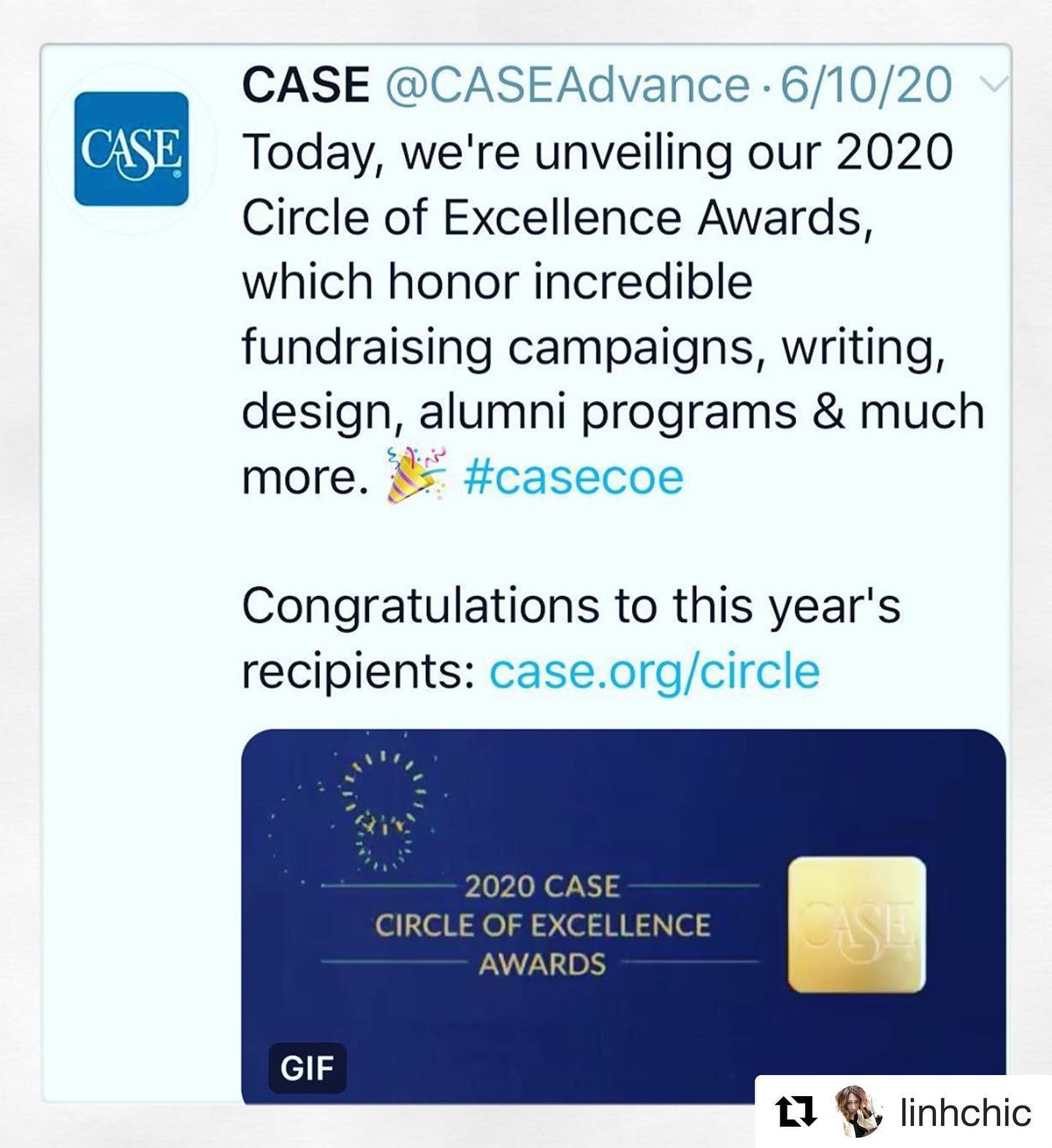The height and width of the screenshot is (1148, 1052).
Task: Click the party popper emoji
Action: [x=414, y=477]
